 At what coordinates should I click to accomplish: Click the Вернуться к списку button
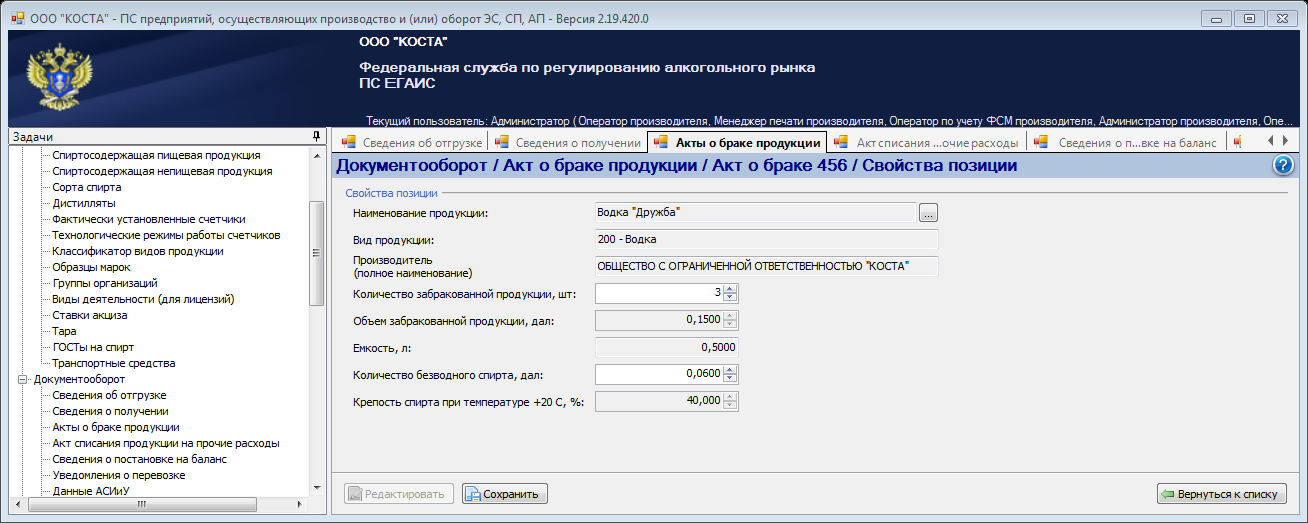(1222, 494)
